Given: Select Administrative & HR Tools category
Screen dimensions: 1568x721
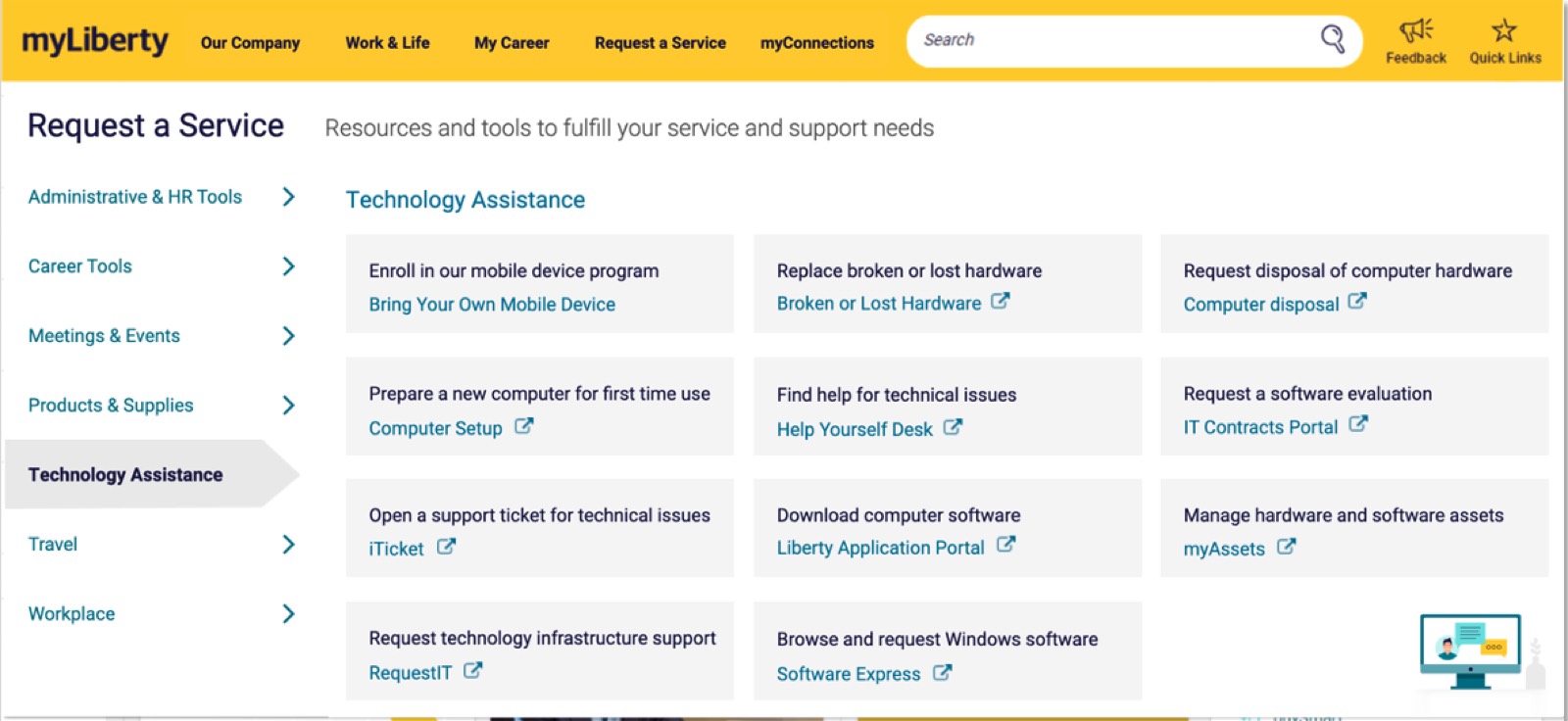Looking at the screenshot, I should tap(135, 197).
